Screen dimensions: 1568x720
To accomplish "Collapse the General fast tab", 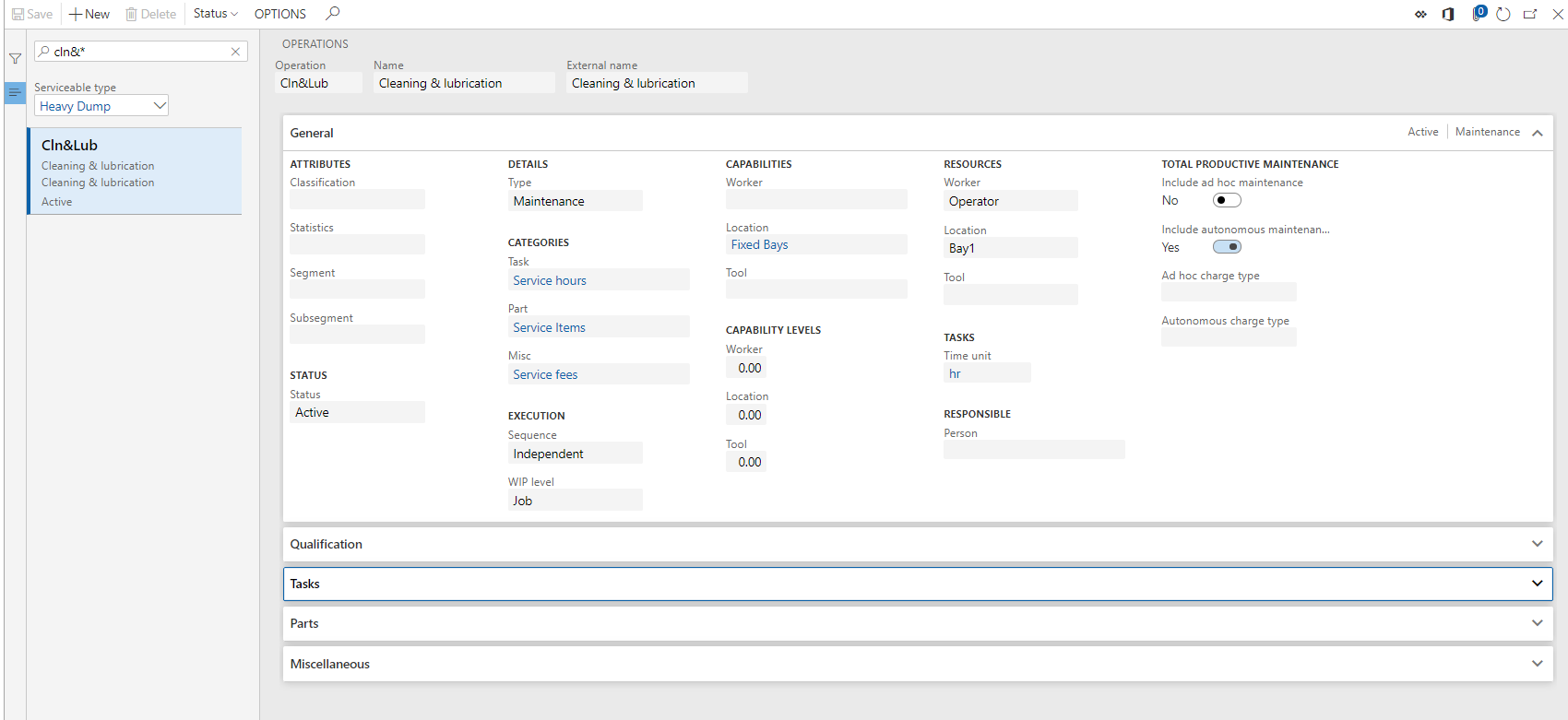I will 1538,133.
